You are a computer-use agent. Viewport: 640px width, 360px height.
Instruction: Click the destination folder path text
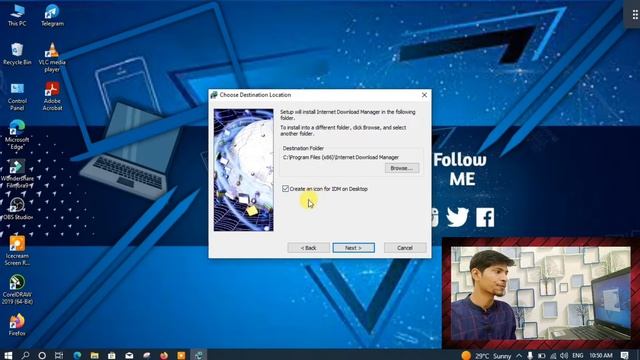click(x=340, y=157)
